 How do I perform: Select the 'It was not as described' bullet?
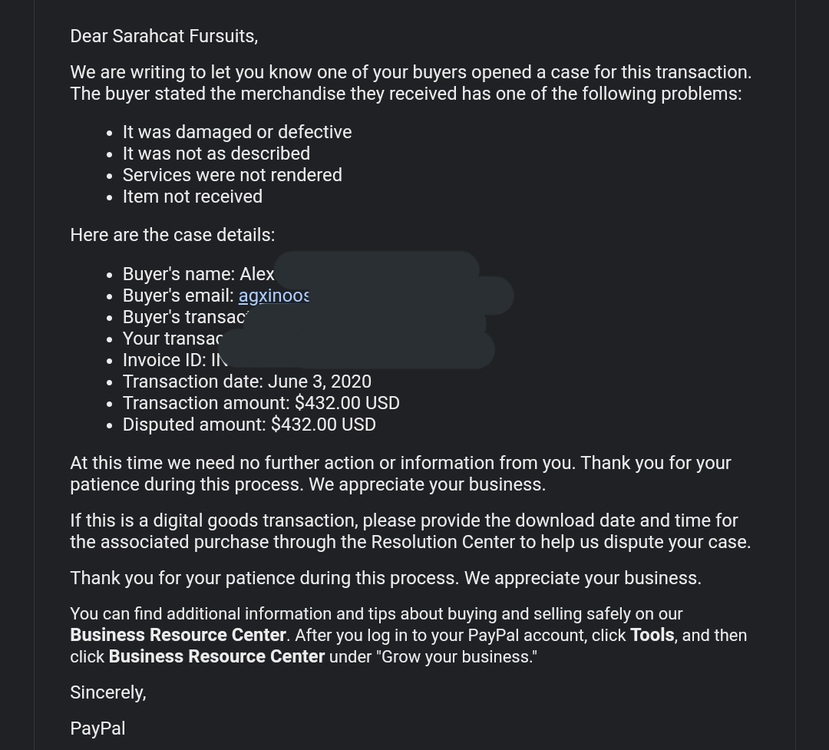(x=216, y=153)
